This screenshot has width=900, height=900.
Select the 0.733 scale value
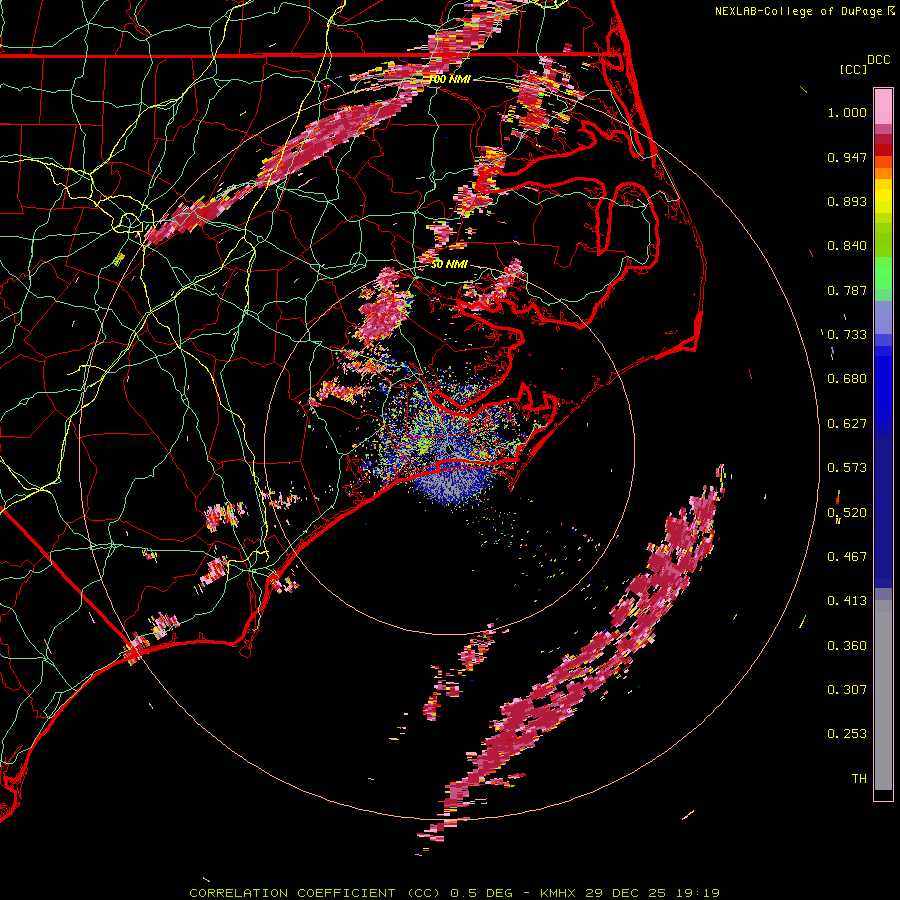pos(847,335)
